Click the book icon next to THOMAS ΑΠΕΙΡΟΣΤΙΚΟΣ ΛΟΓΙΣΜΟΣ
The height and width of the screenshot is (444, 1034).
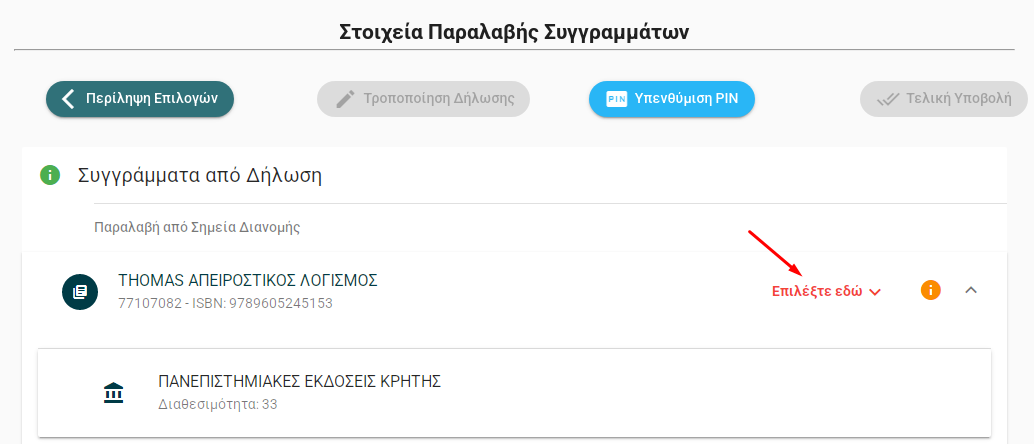[x=80, y=291]
